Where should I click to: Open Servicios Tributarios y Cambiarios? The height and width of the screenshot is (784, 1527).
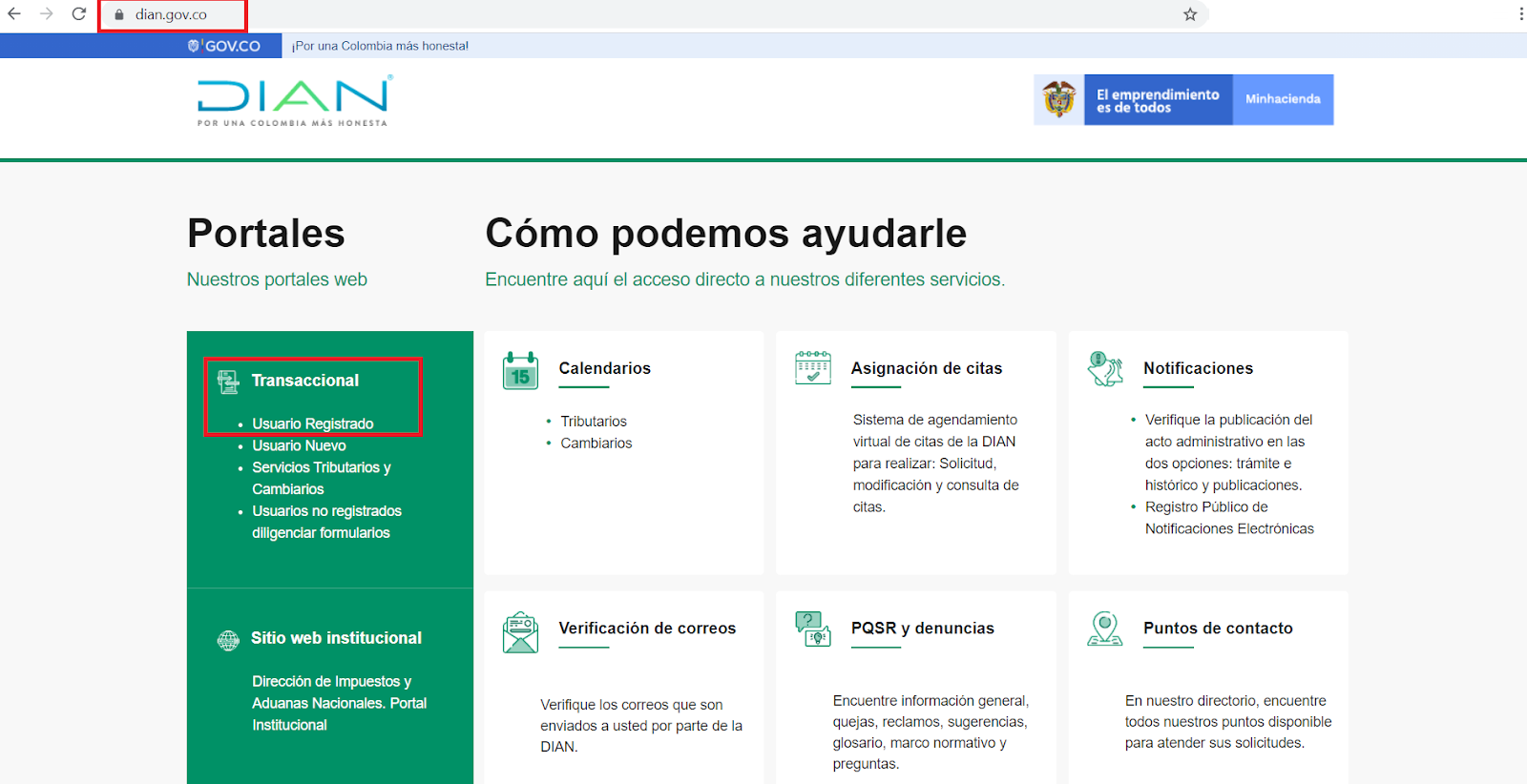[x=322, y=478]
